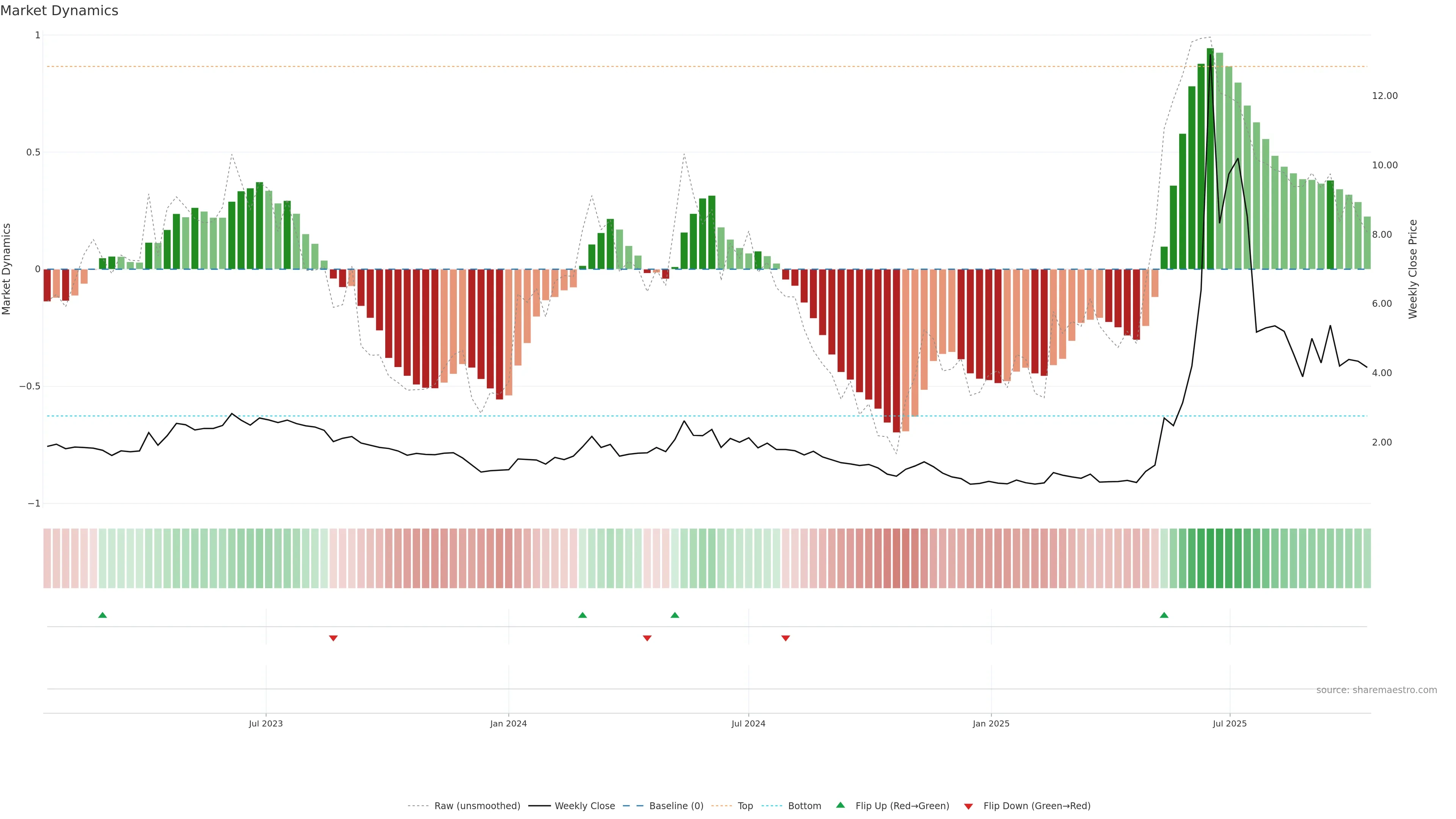
Task: Click the Jul 2025 axis label
Action: click(x=1229, y=723)
